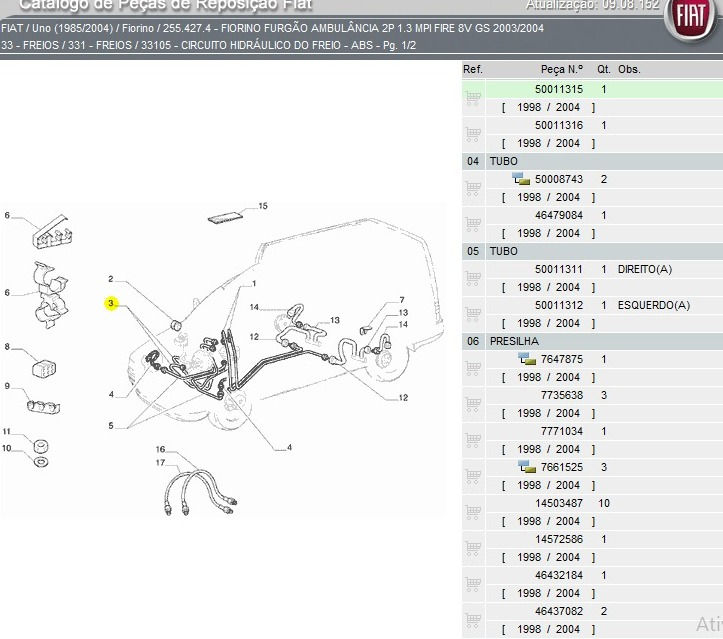
Task: Add part 7661525 to cart
Action: coord(473,476)
